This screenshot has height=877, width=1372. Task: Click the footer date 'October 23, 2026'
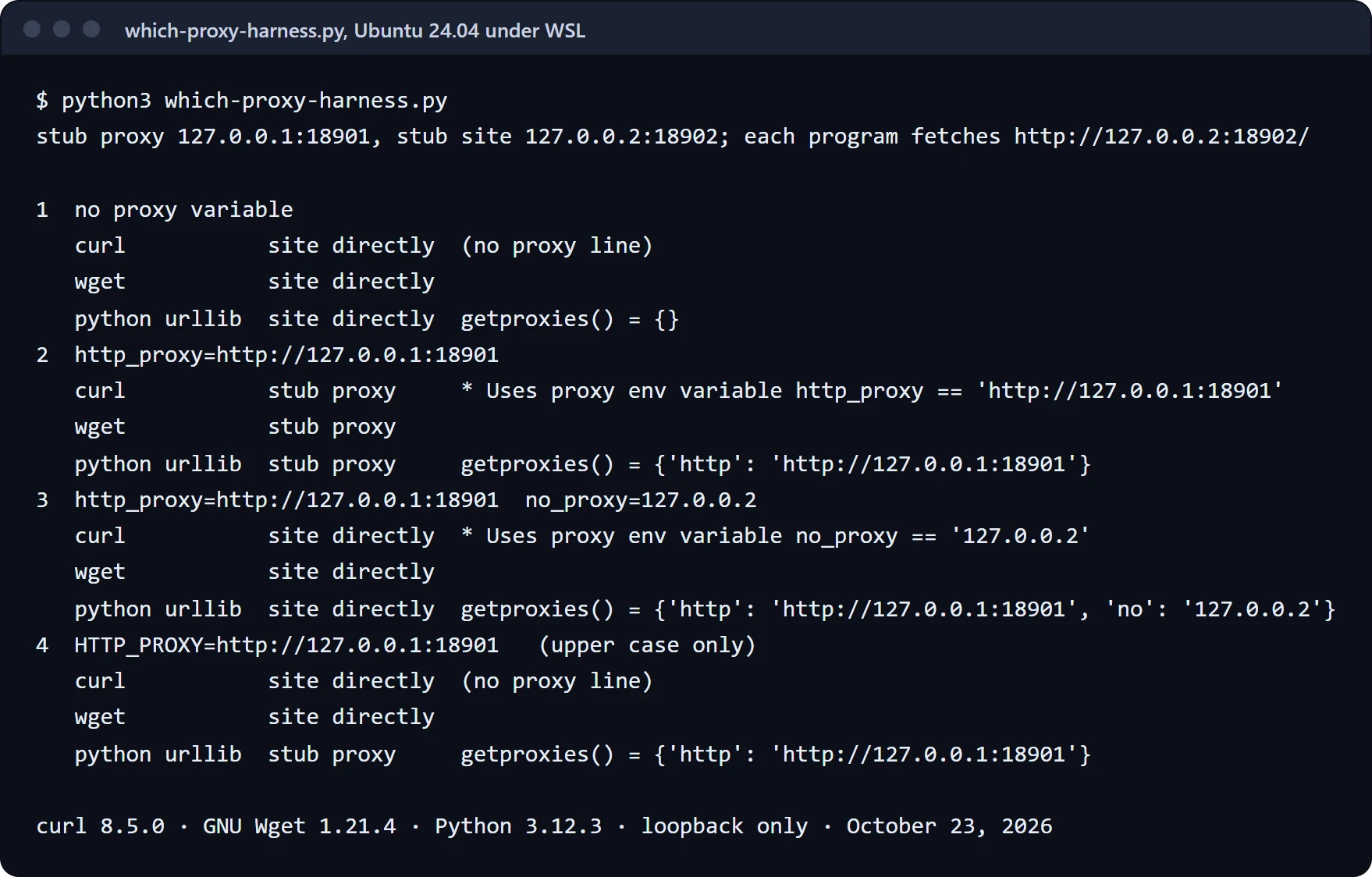(x=949, y=826)
